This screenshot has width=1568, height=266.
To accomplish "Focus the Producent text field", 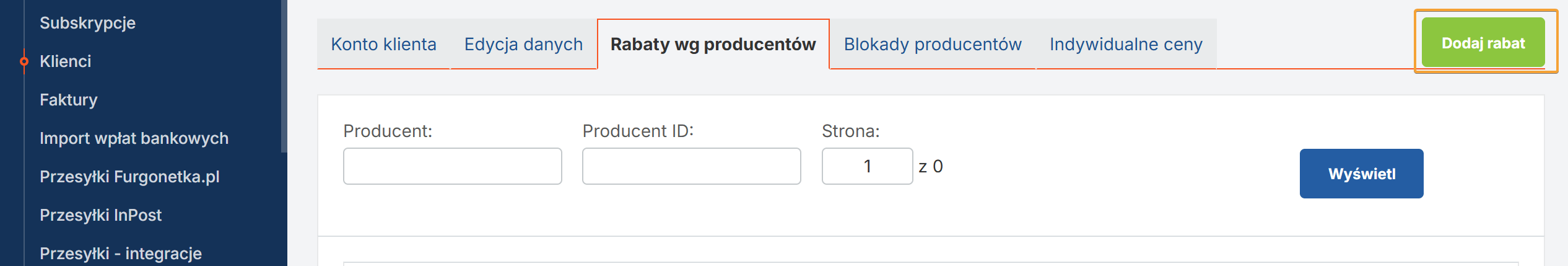I will (x=452, y=166).
